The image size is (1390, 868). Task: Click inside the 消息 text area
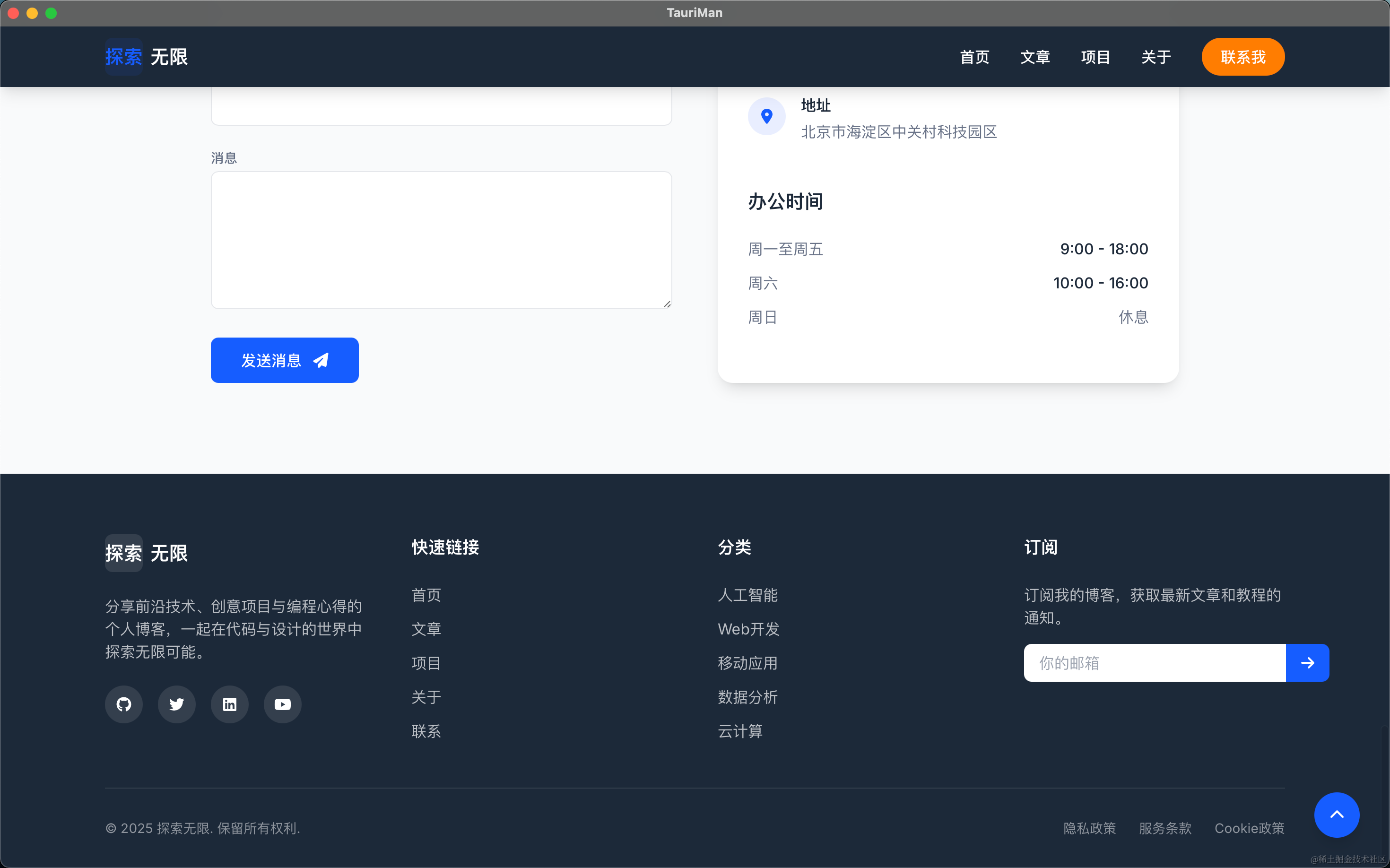[441, 240]
